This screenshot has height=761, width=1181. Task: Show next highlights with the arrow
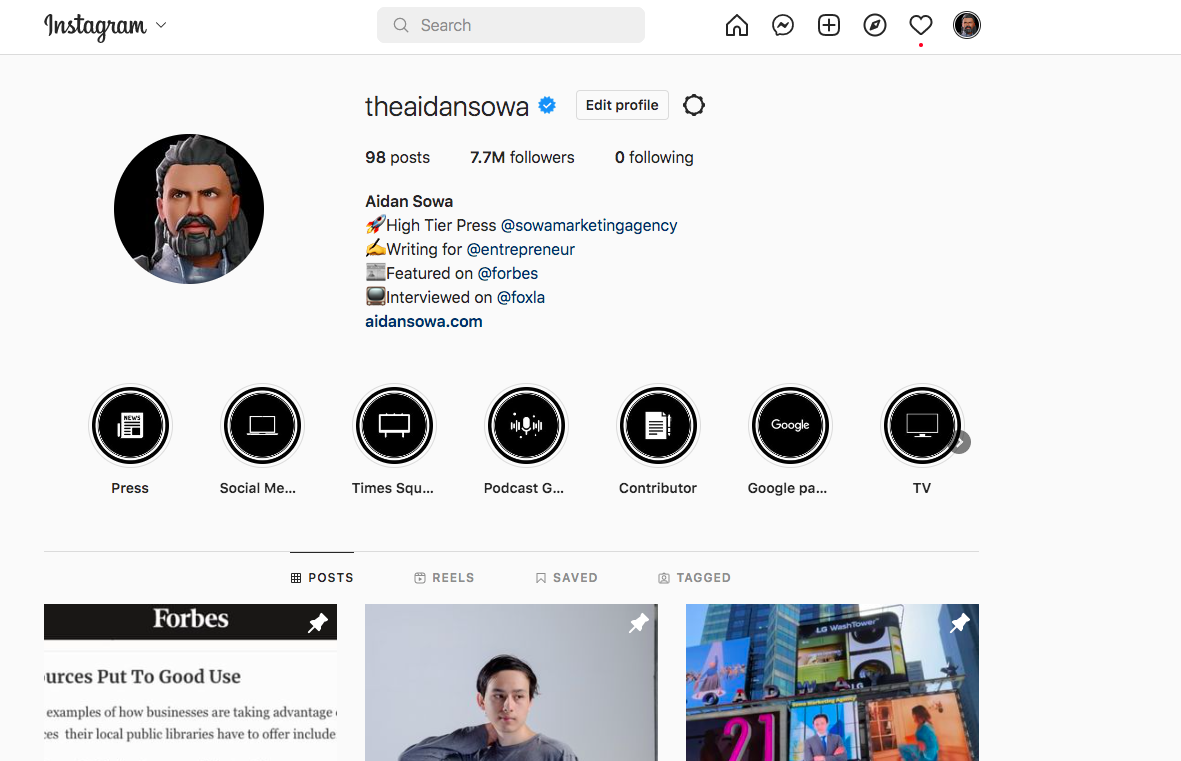tap(960, 442)
